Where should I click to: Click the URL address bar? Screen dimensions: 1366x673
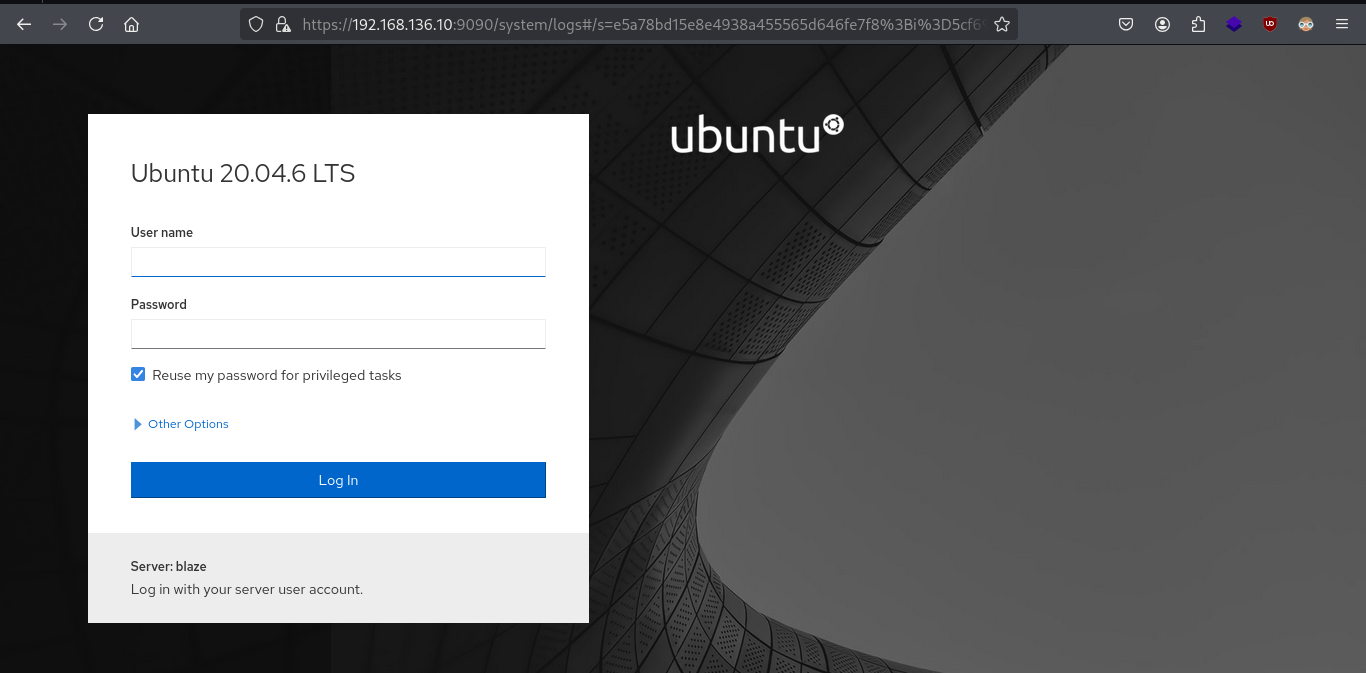point(640,24)
